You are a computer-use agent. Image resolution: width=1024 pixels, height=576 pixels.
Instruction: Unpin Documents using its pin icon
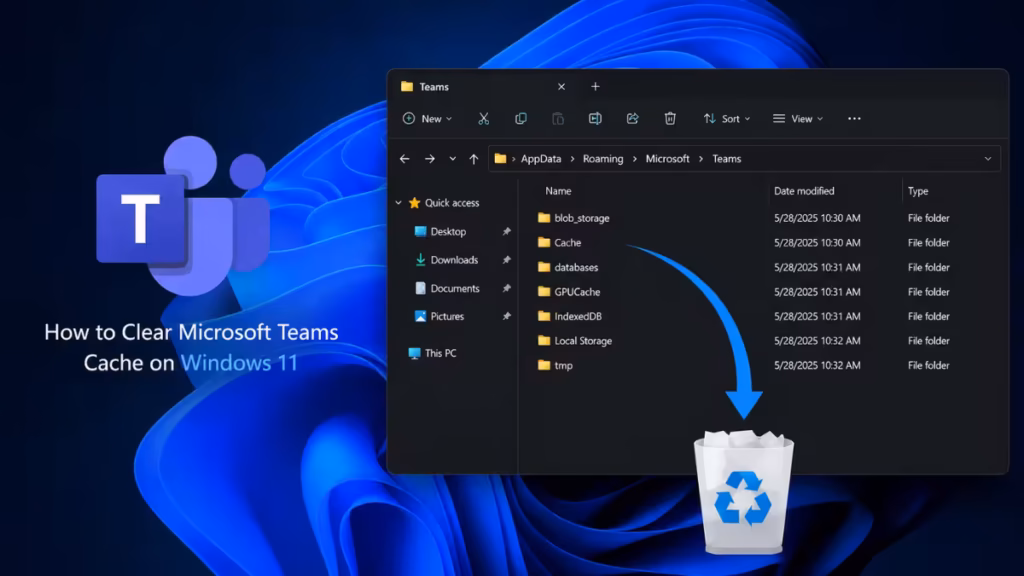[506, 288]
